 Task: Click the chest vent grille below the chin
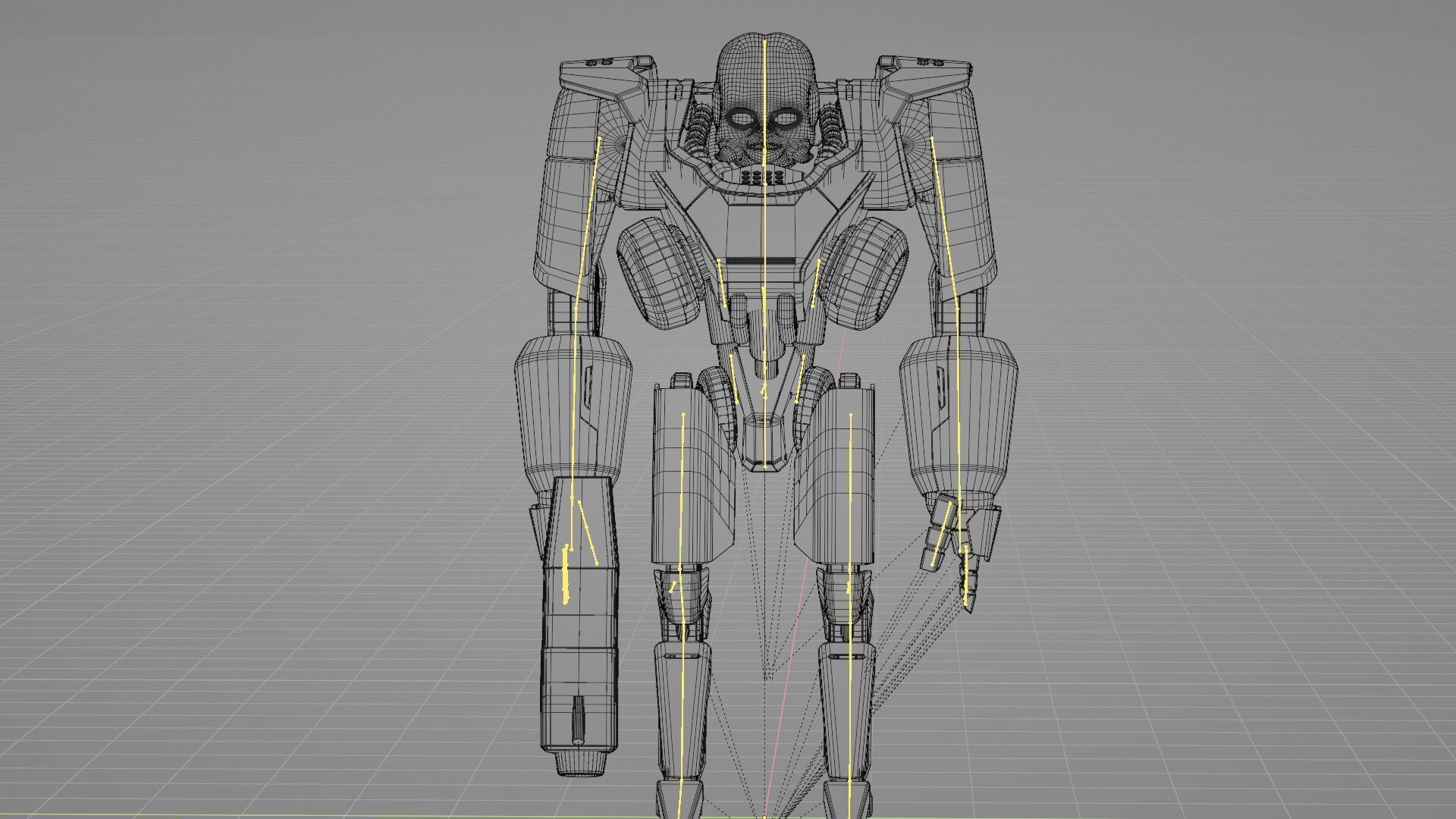(x=761, y=177)
